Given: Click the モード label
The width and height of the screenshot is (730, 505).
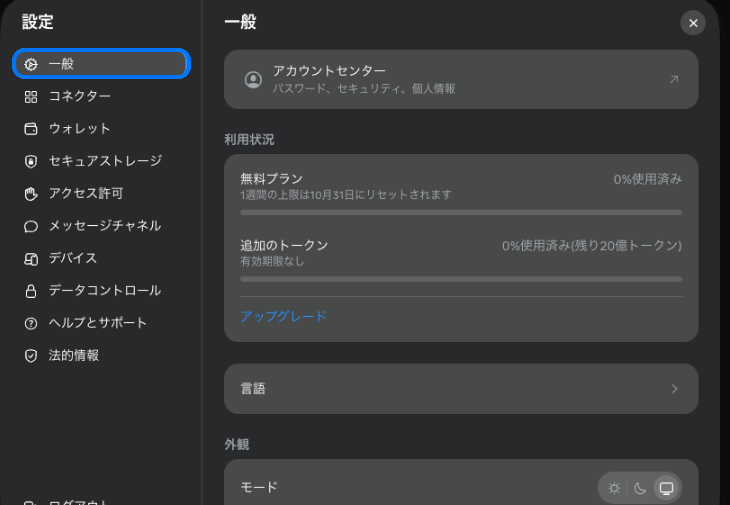Looking at the screenshot, I should (259, 487).
